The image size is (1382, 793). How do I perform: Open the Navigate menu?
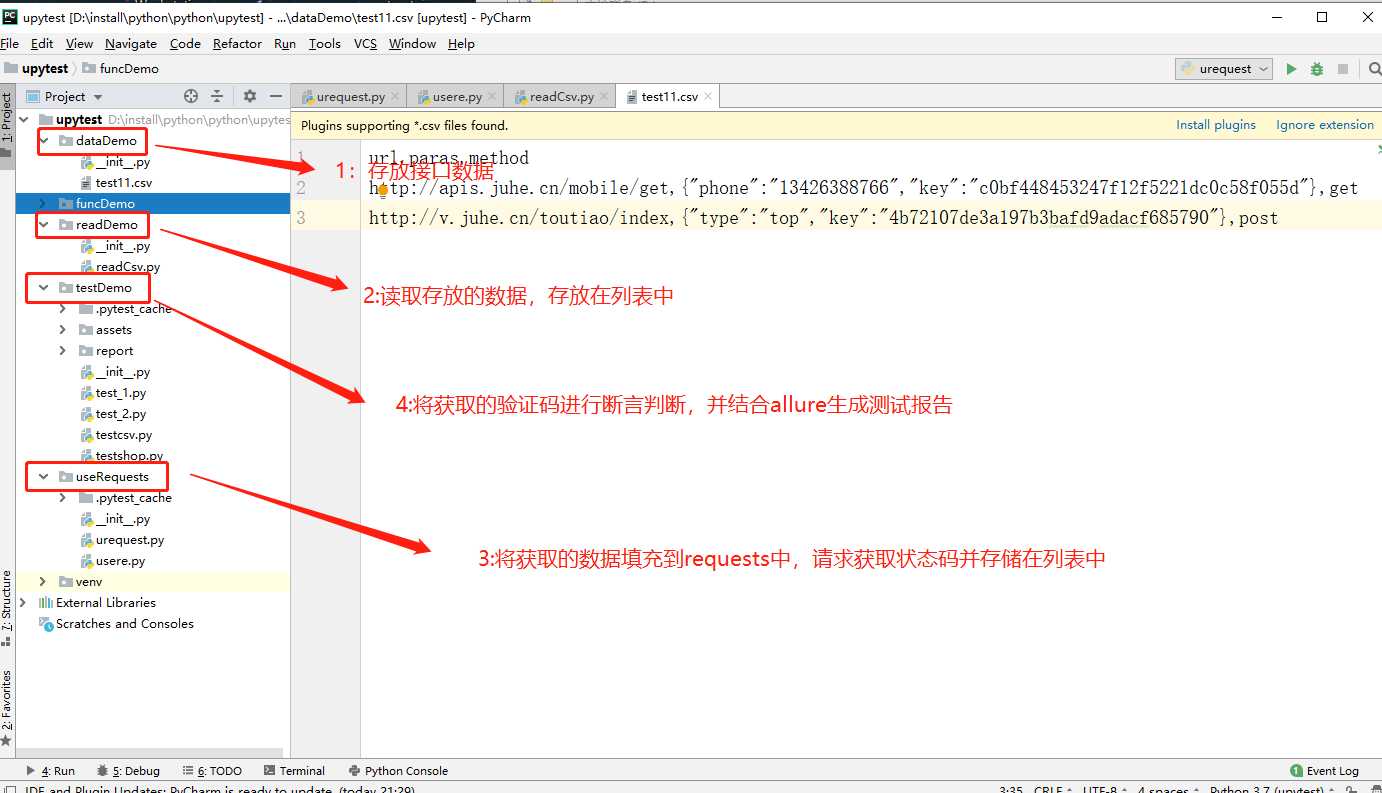131,43
